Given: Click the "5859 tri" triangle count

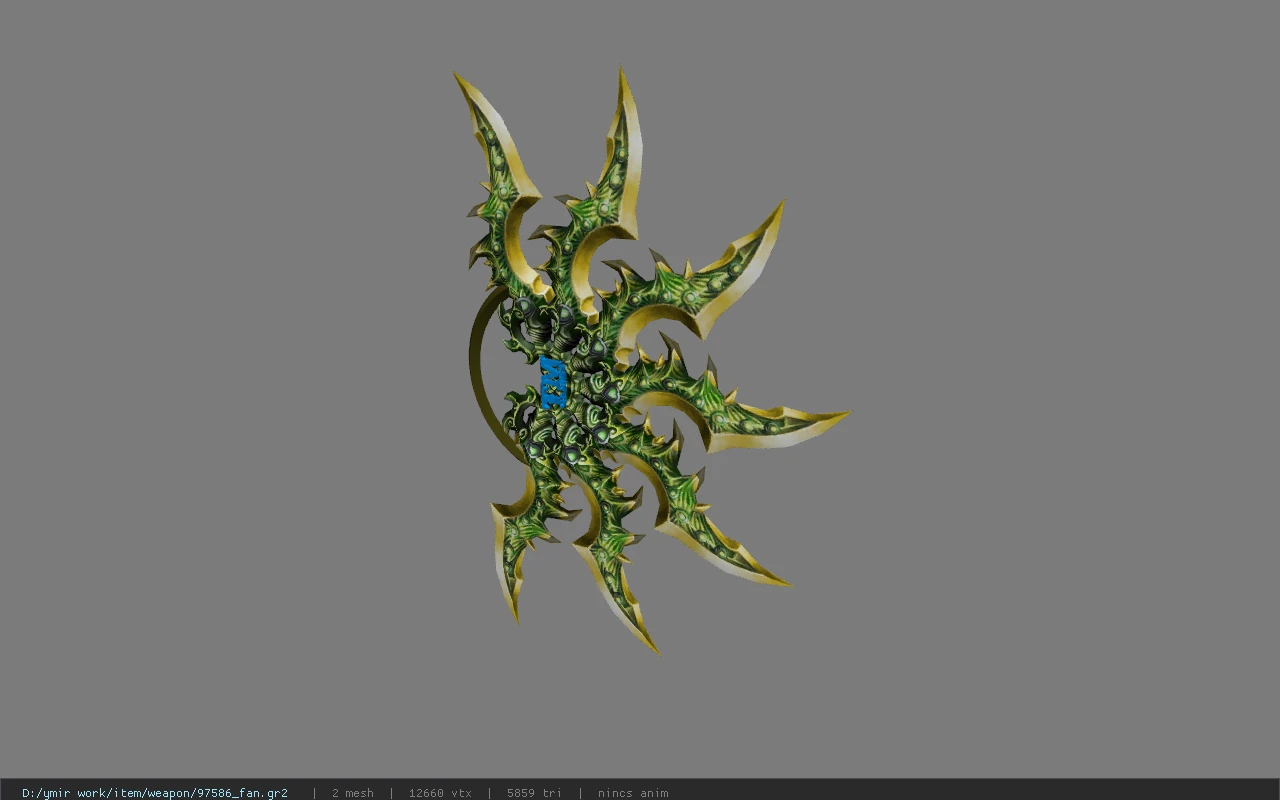Looking at the screenshot, I should click(x=534, y=793).
